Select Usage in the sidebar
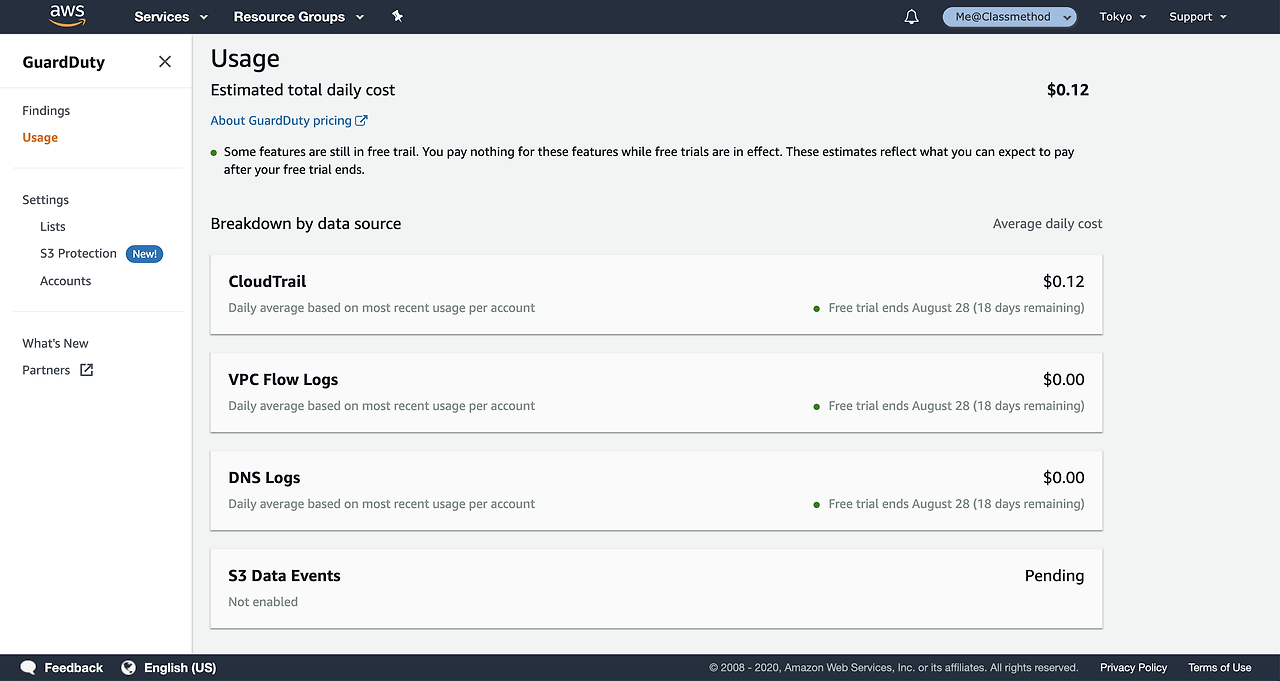1280x681 pixels. coord(40,138)
